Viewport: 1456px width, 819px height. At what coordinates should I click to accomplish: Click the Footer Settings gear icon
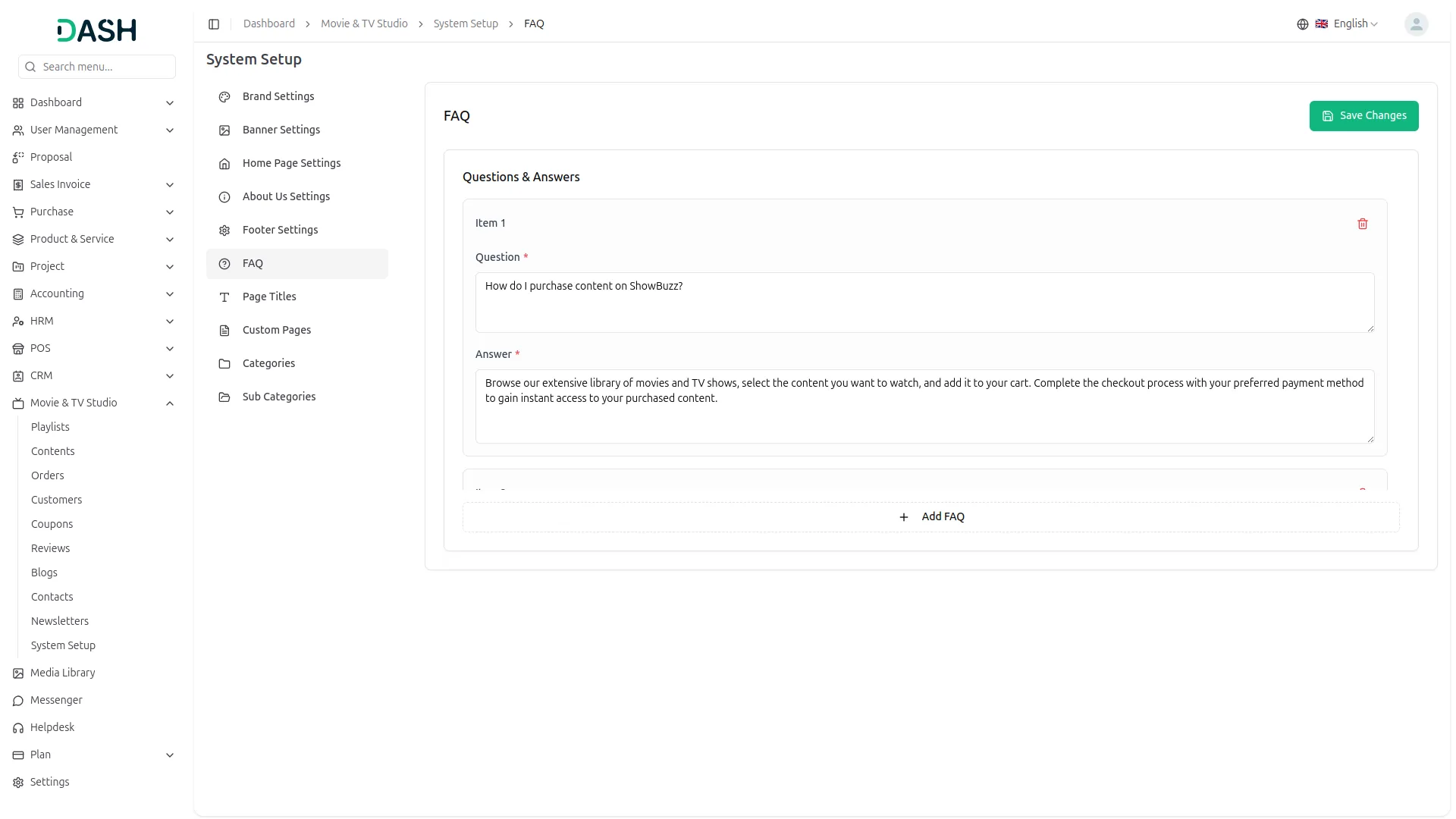[x=224, y=231]
